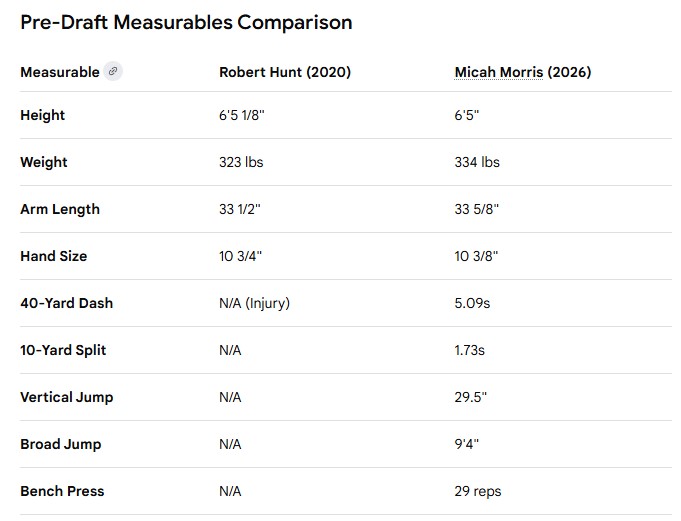Screen dimensions: 681x521
Task: Click the Weight row label
Action: 44,162
